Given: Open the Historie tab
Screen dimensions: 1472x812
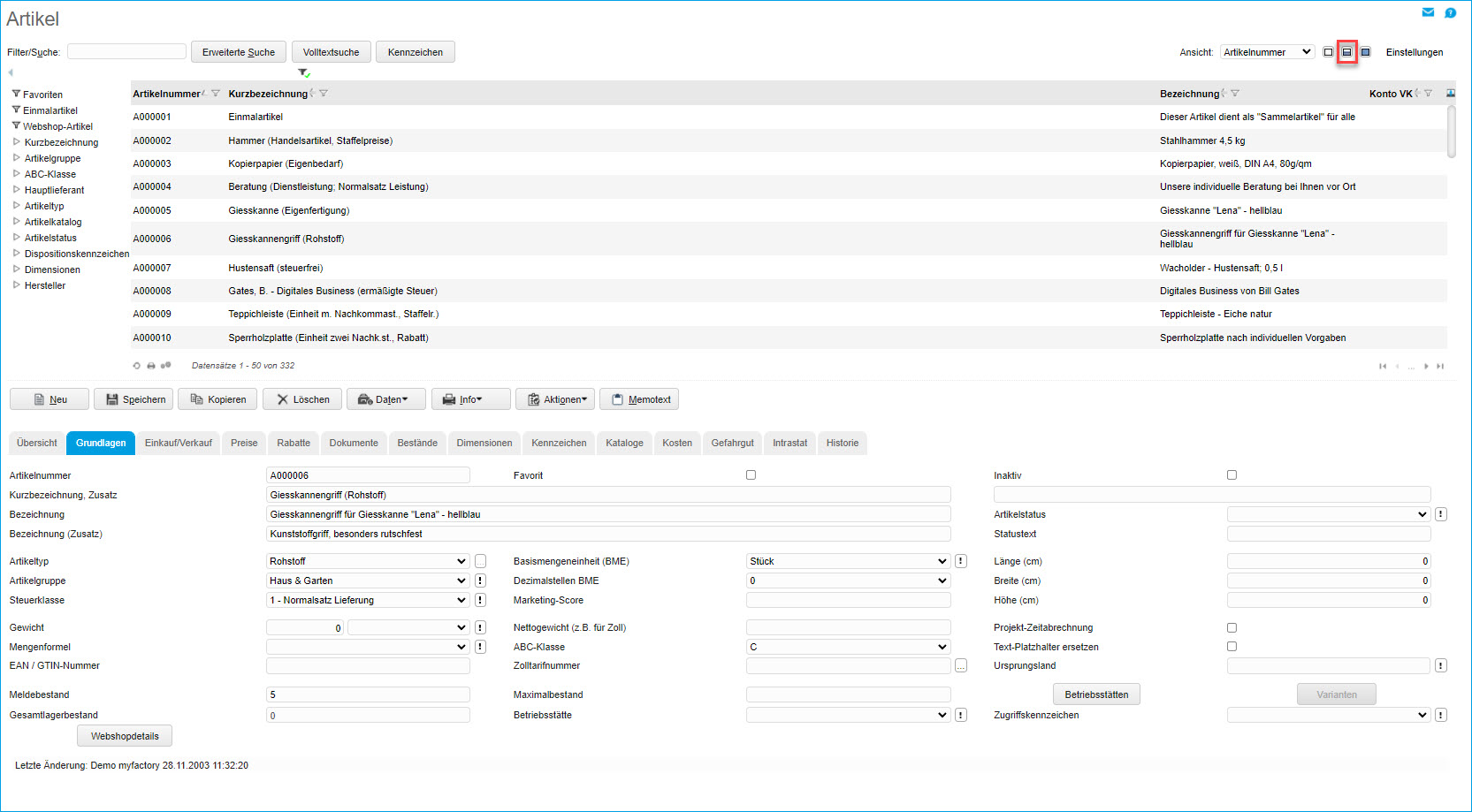Looking at the screenshot, I should point(842,443).
